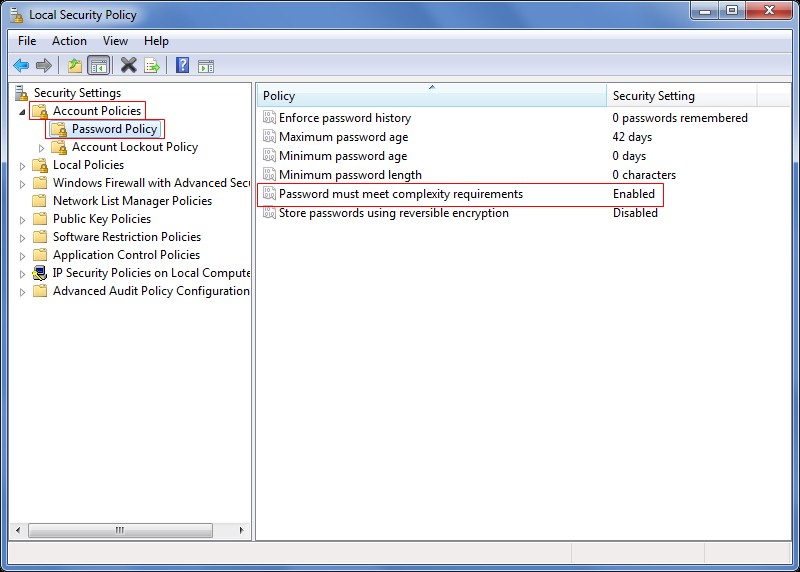Collapse the Account Policies tree node
Screen dimensions: 800x572
(x=22, y=111)
